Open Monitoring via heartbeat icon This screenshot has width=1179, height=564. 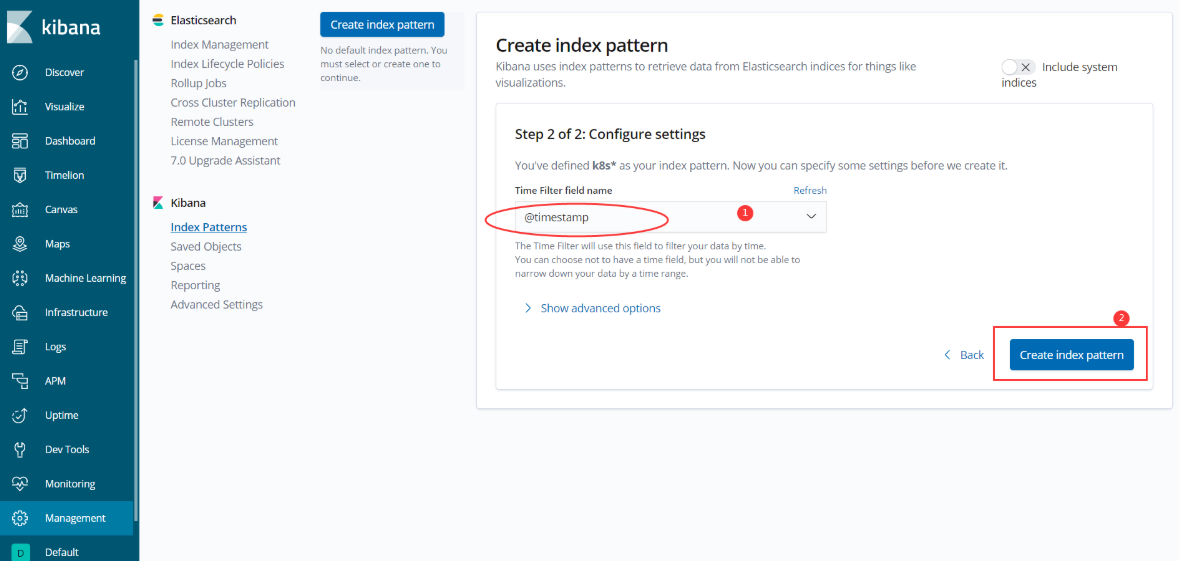[20, 484]
